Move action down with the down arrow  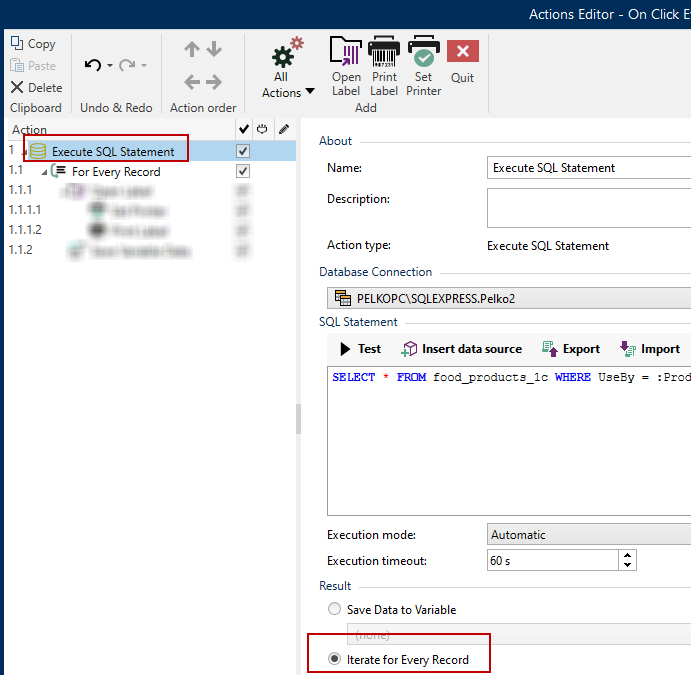(x=214, y=50)
